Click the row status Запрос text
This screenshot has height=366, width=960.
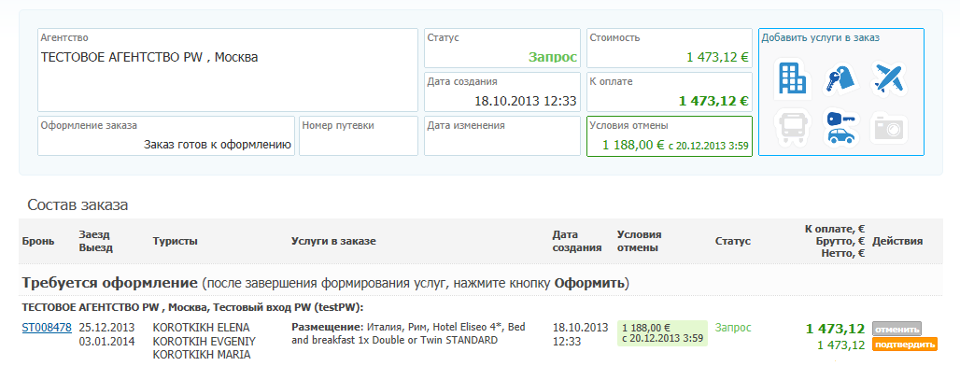click(733, 327)
